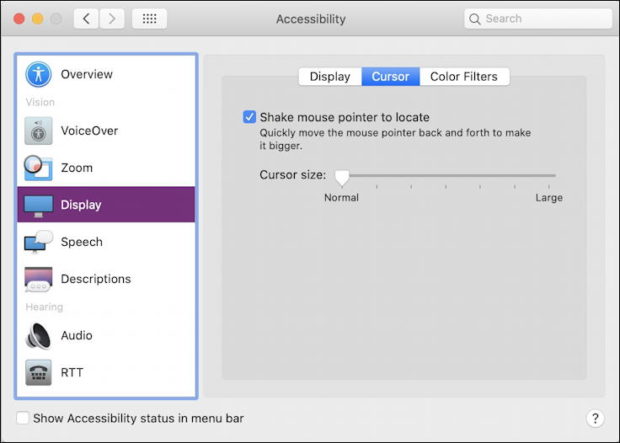Set cursor size at the Large end
620x443 pixels.
click(x=549, y=175)
